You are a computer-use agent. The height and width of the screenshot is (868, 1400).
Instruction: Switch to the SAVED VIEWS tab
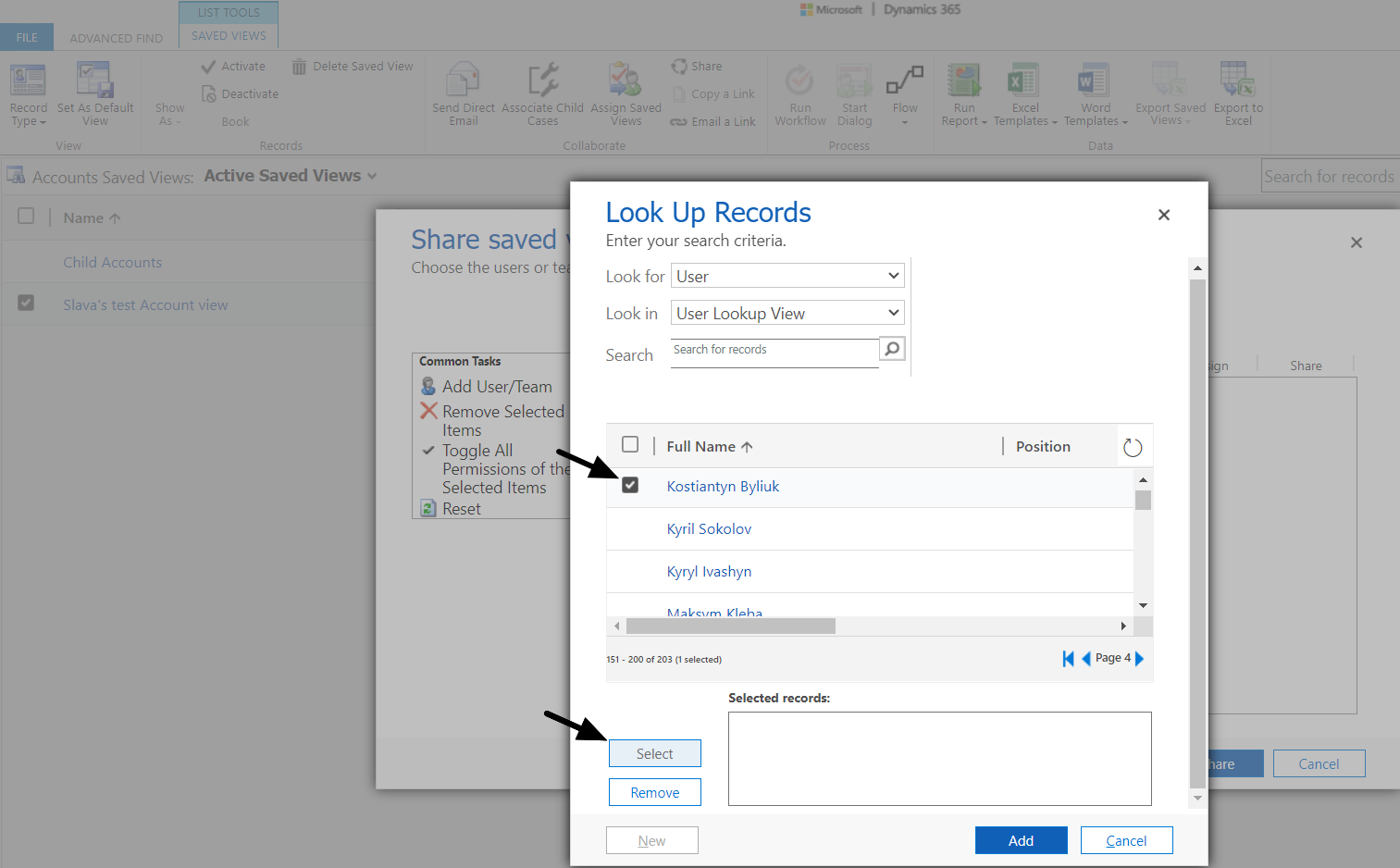[x=229, y=36]
